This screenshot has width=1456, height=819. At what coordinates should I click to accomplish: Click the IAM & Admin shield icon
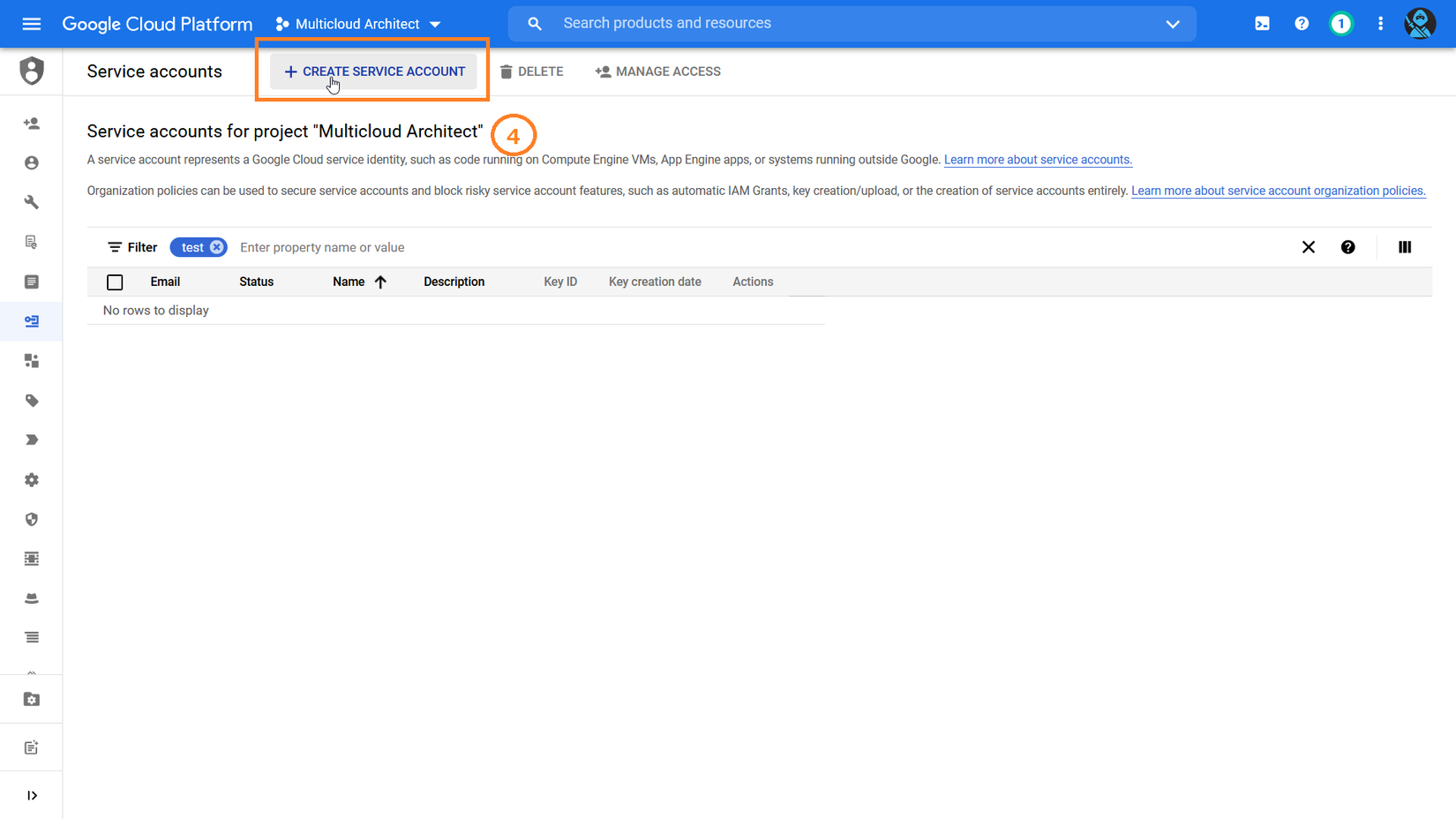(32, 71)
